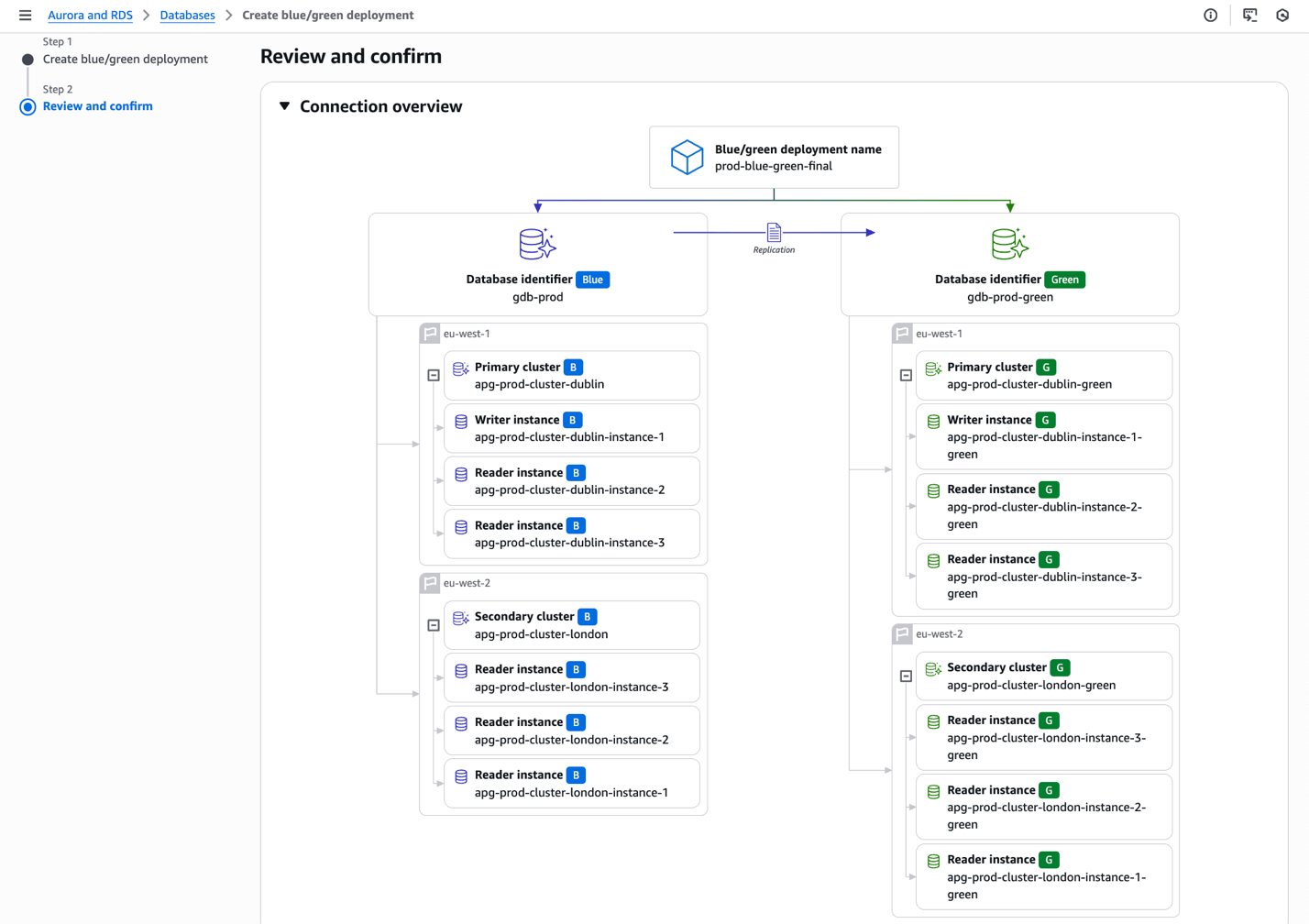This screenshot has height=924, width=1309.
Task: Collapse blue eu-west-1 primary cluster tree
Action: pyautogui.click(x=434, y=376)
